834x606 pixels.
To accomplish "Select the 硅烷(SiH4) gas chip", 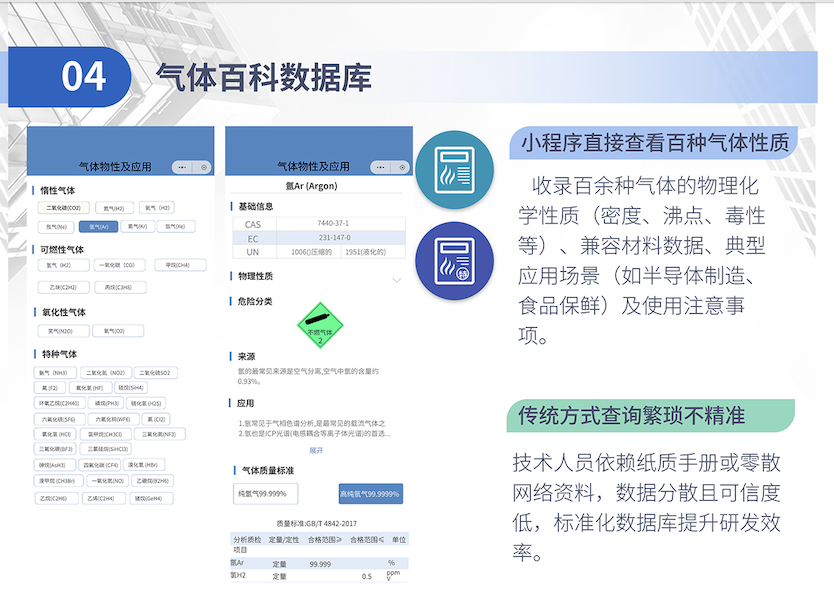I will (x=131, y=388).
